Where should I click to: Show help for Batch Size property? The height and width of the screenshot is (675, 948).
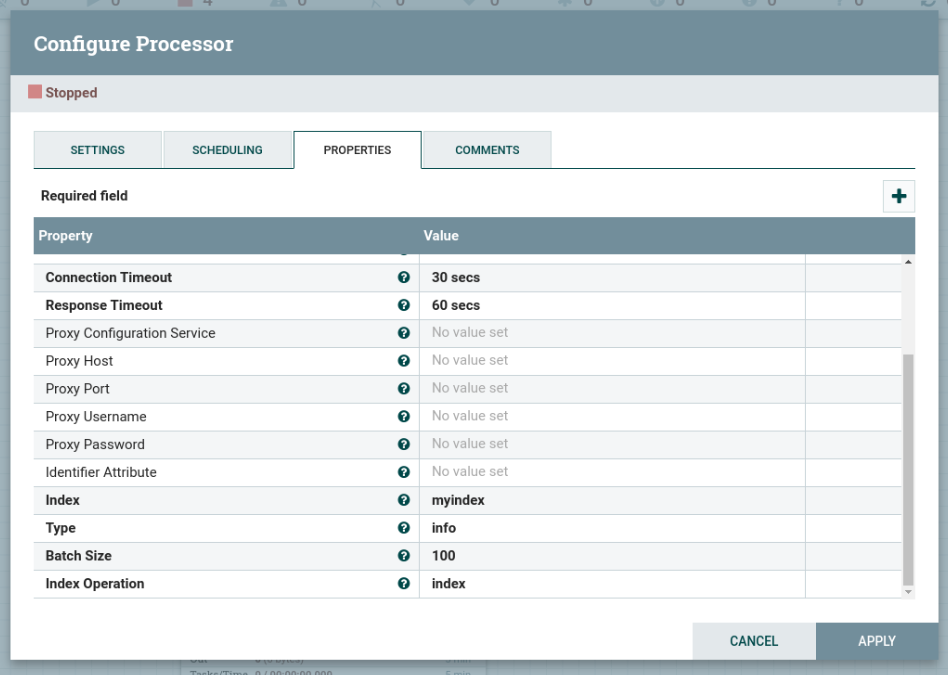pyautogui.click(x=404, y=555)
